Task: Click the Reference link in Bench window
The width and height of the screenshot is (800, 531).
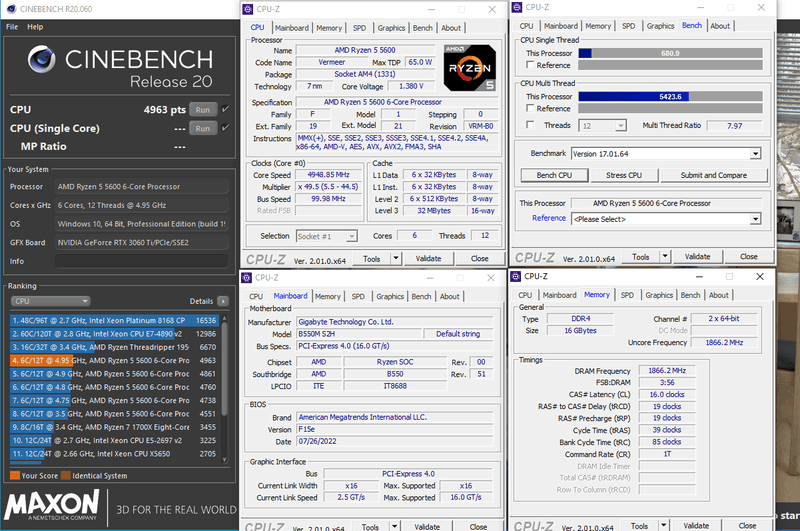Action: [548, 218]
